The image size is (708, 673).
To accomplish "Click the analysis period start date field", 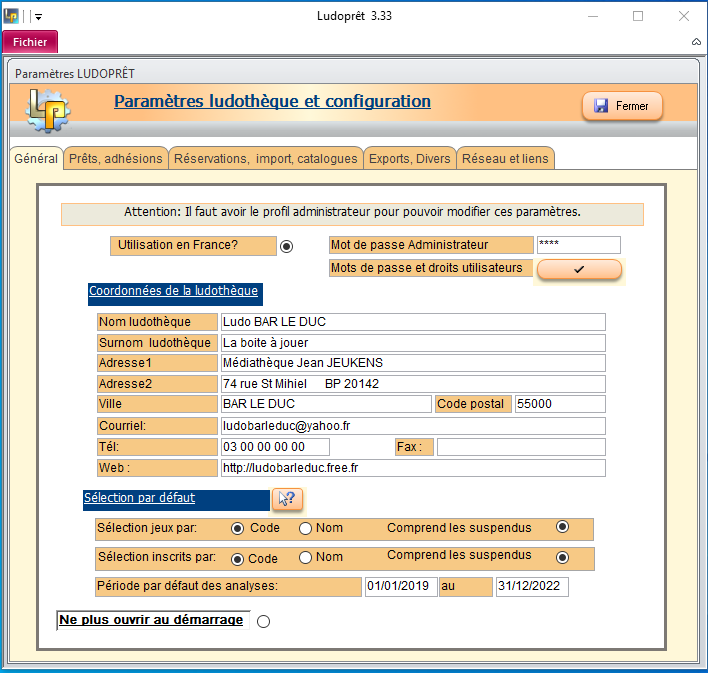I will coord(401,587).
